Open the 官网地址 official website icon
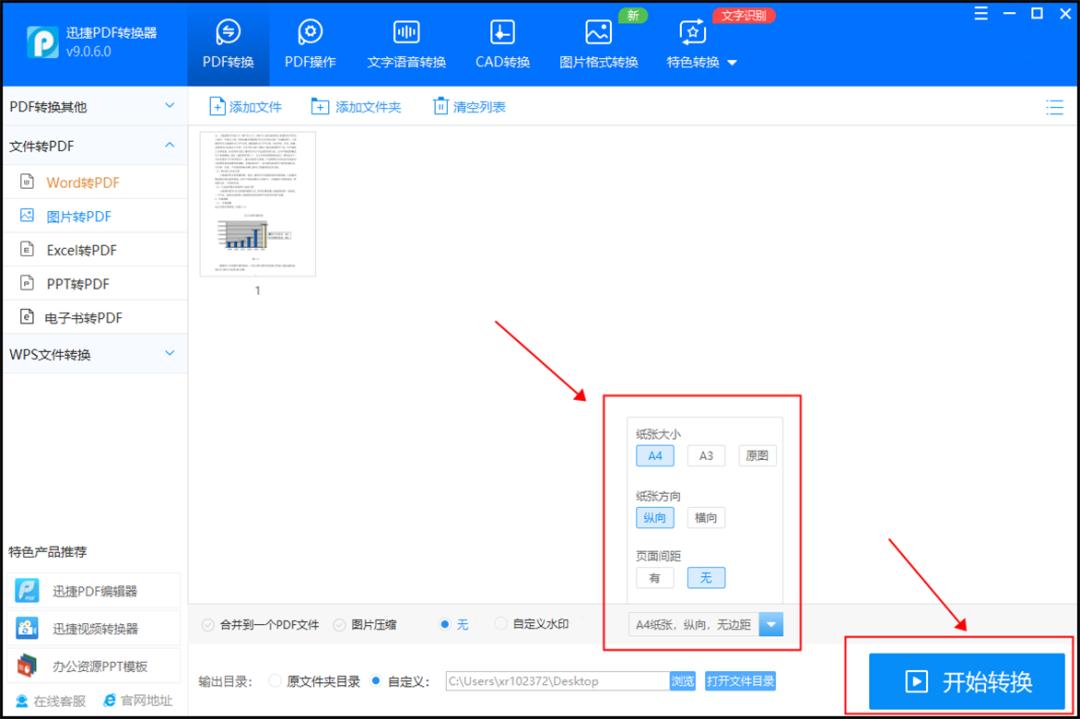This screenshot has width=1080, height=719. coord(110,701)
